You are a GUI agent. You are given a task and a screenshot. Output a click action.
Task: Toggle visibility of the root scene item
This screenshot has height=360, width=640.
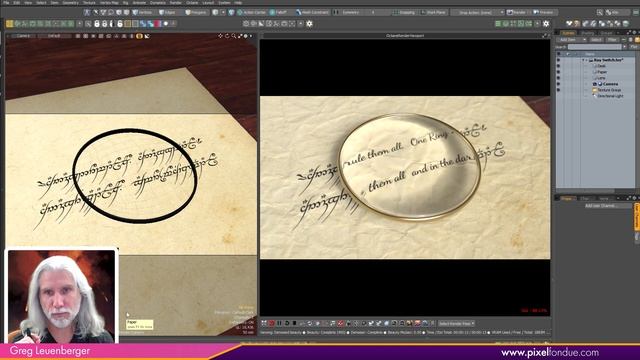pyautogui.click(x=558, y=60)
